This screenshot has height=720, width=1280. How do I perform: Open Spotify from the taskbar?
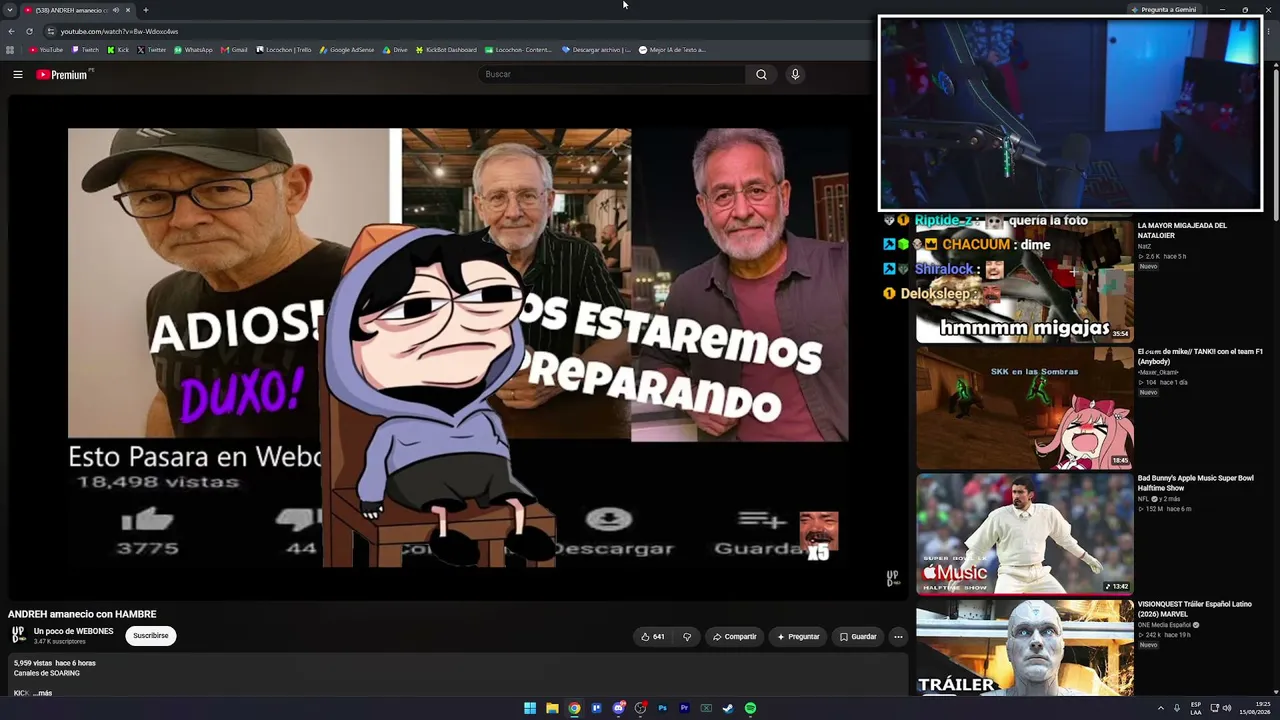point(750,708)
